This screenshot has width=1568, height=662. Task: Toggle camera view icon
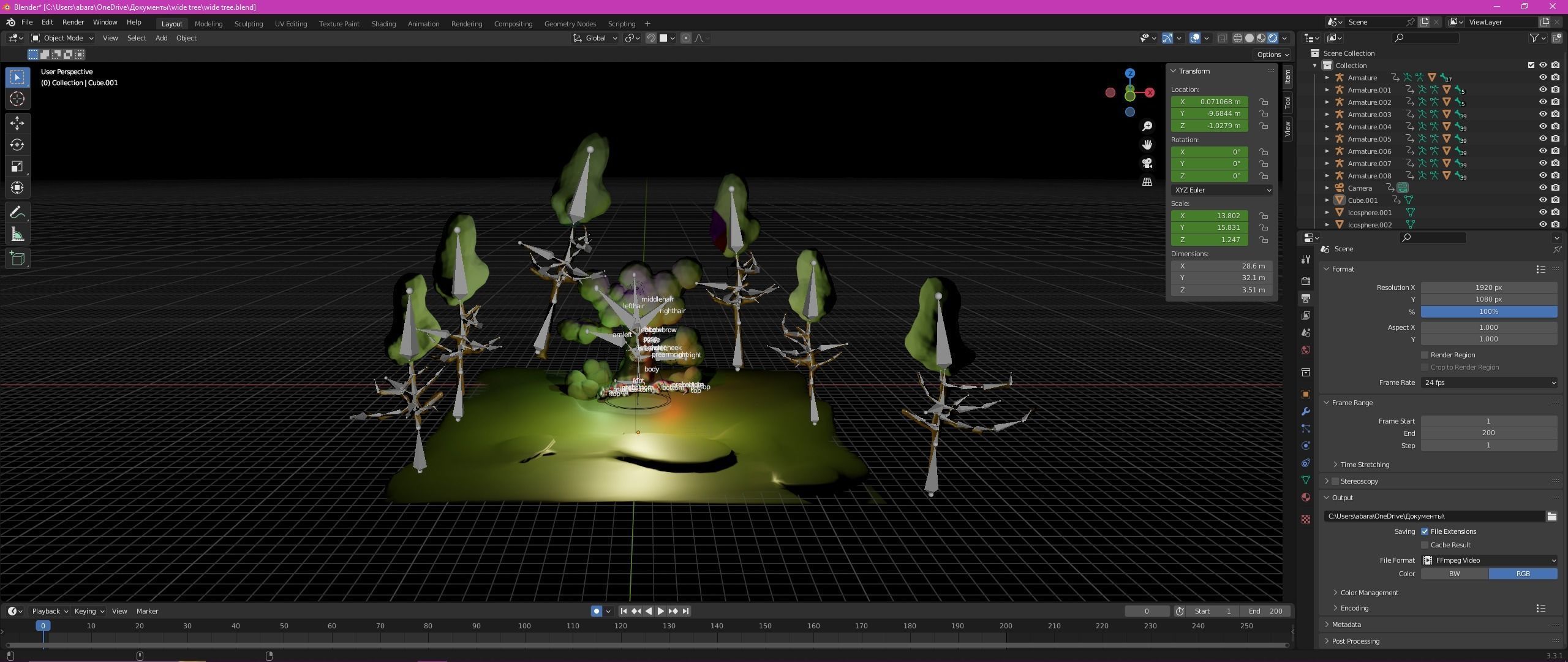[1147, 163]
